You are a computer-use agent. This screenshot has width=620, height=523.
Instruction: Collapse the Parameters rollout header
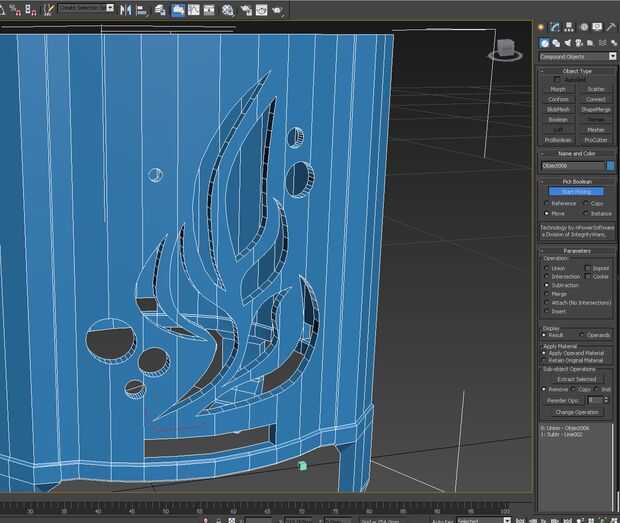pyautogui.click(x=577, y=250)
